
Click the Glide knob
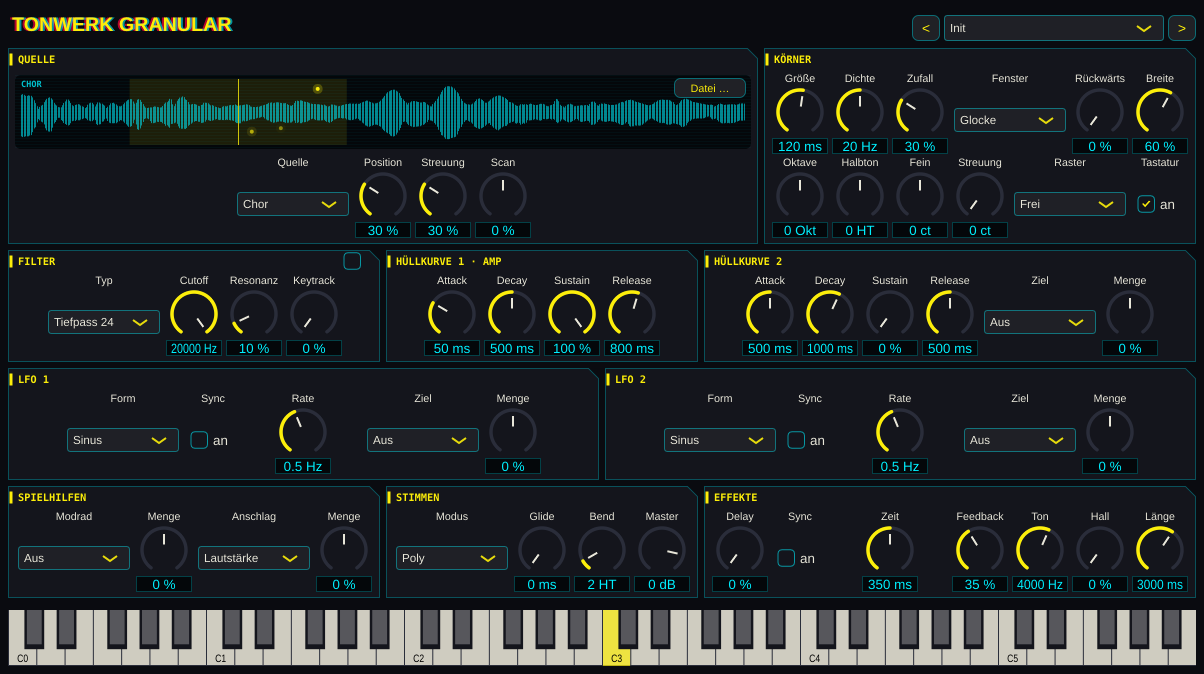coord(542,550)
